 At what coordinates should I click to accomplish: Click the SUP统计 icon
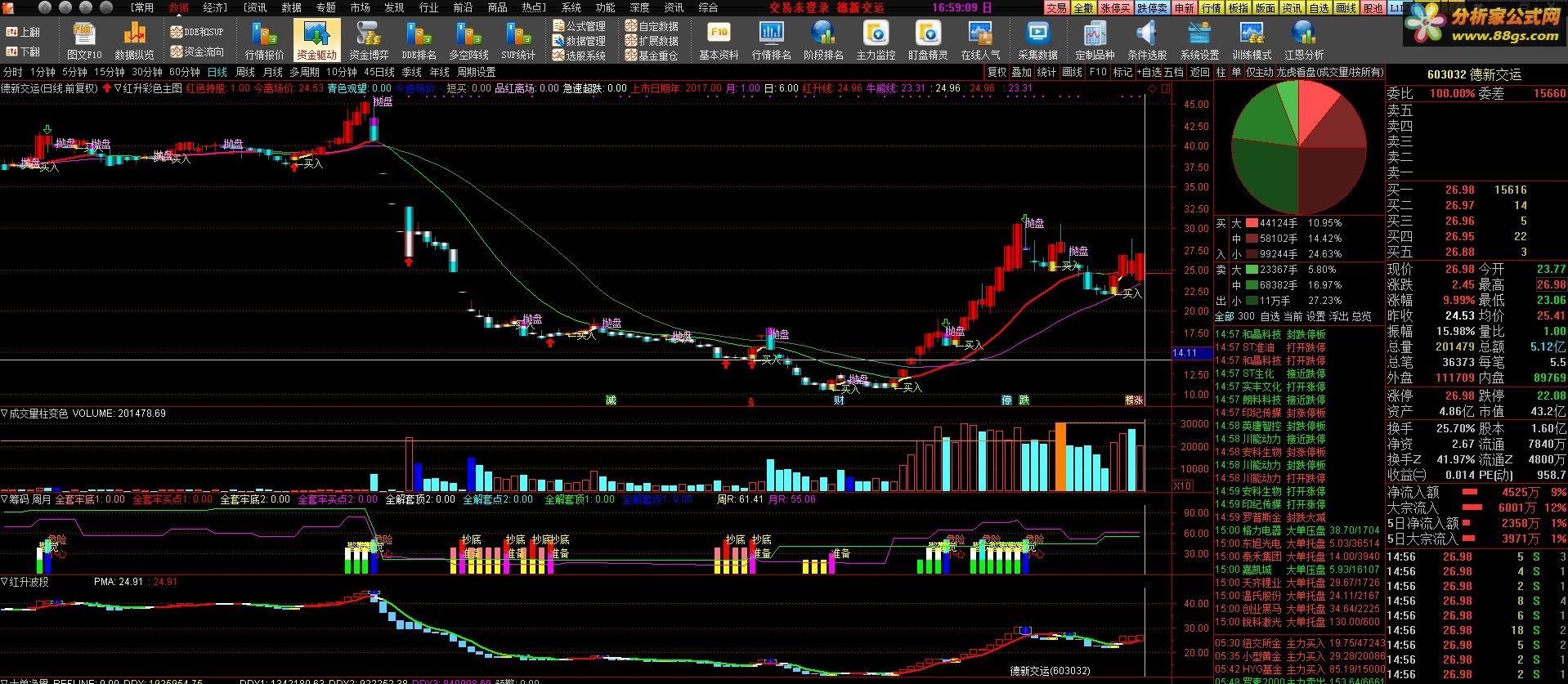pos(518,41)
